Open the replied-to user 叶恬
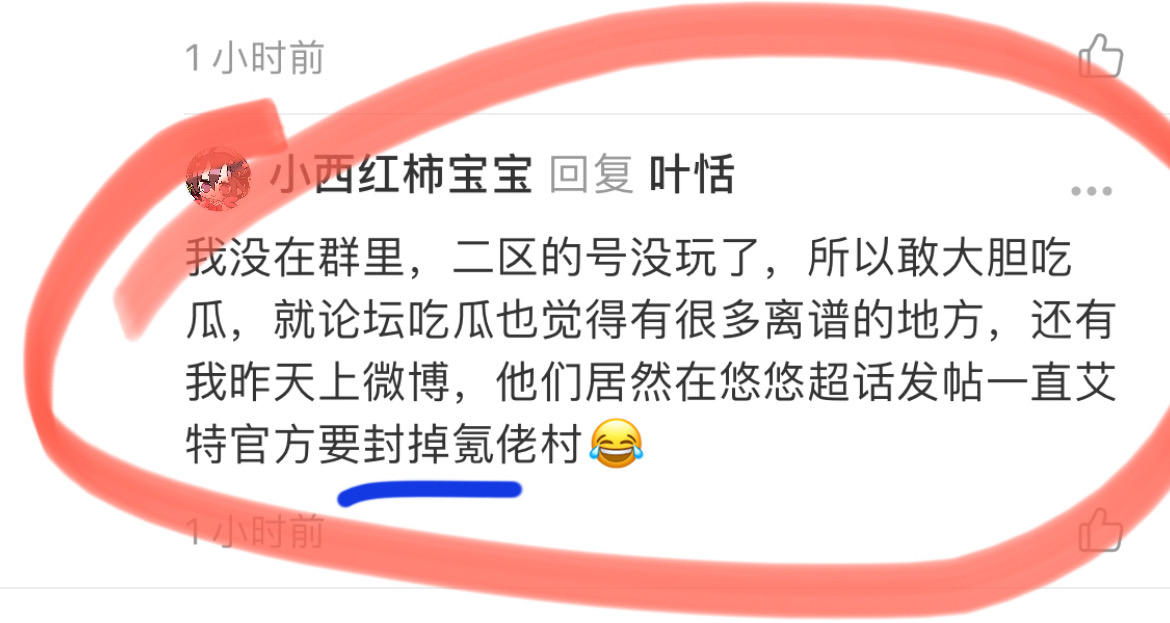The height and width of the screenshot is (623, 1170). (692, 175)
